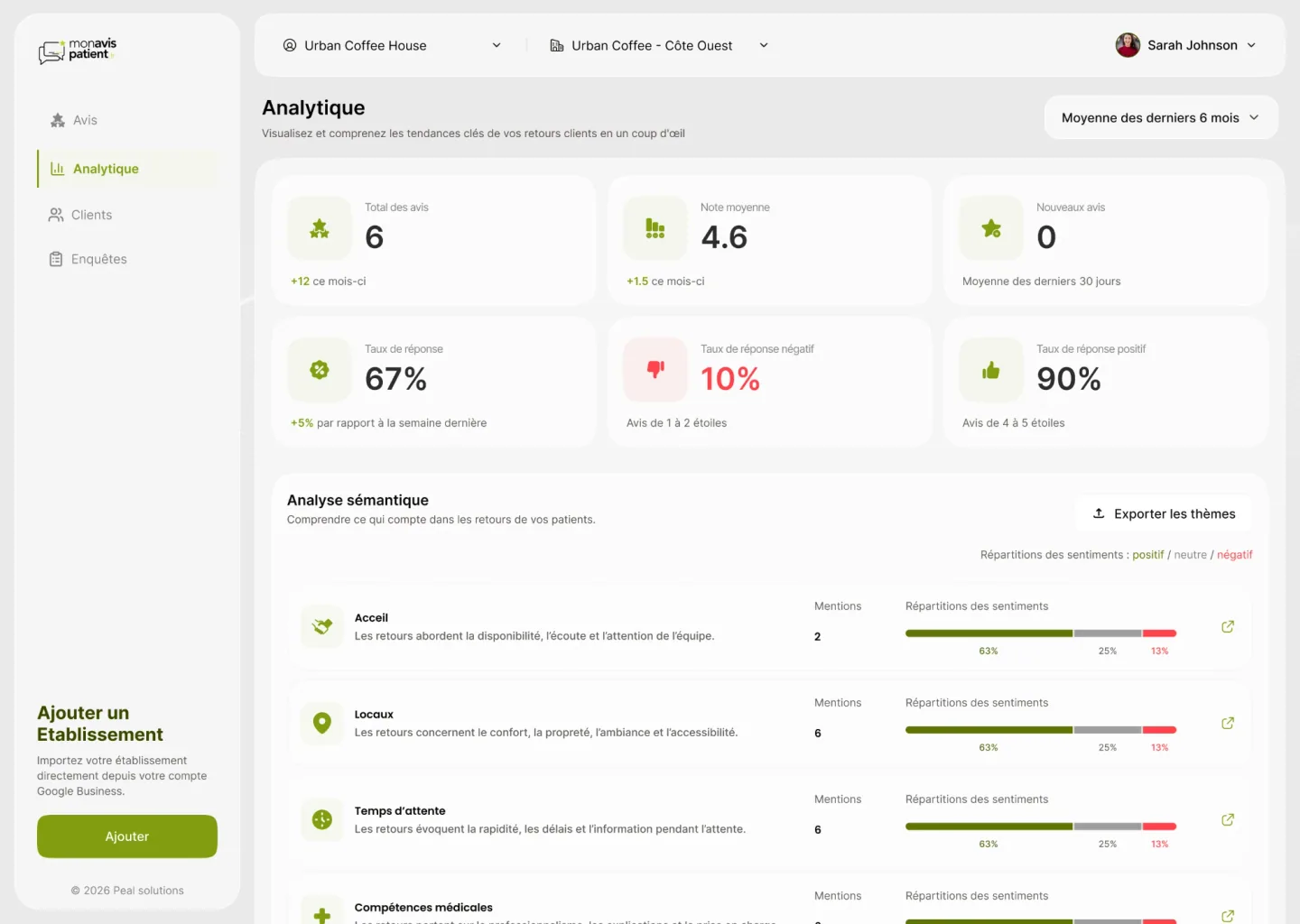Click the 'Ajouter un Etablissement' heading
Viewport: 1300px width, 924px height.
pyautogui.click(x=100, y=724)
